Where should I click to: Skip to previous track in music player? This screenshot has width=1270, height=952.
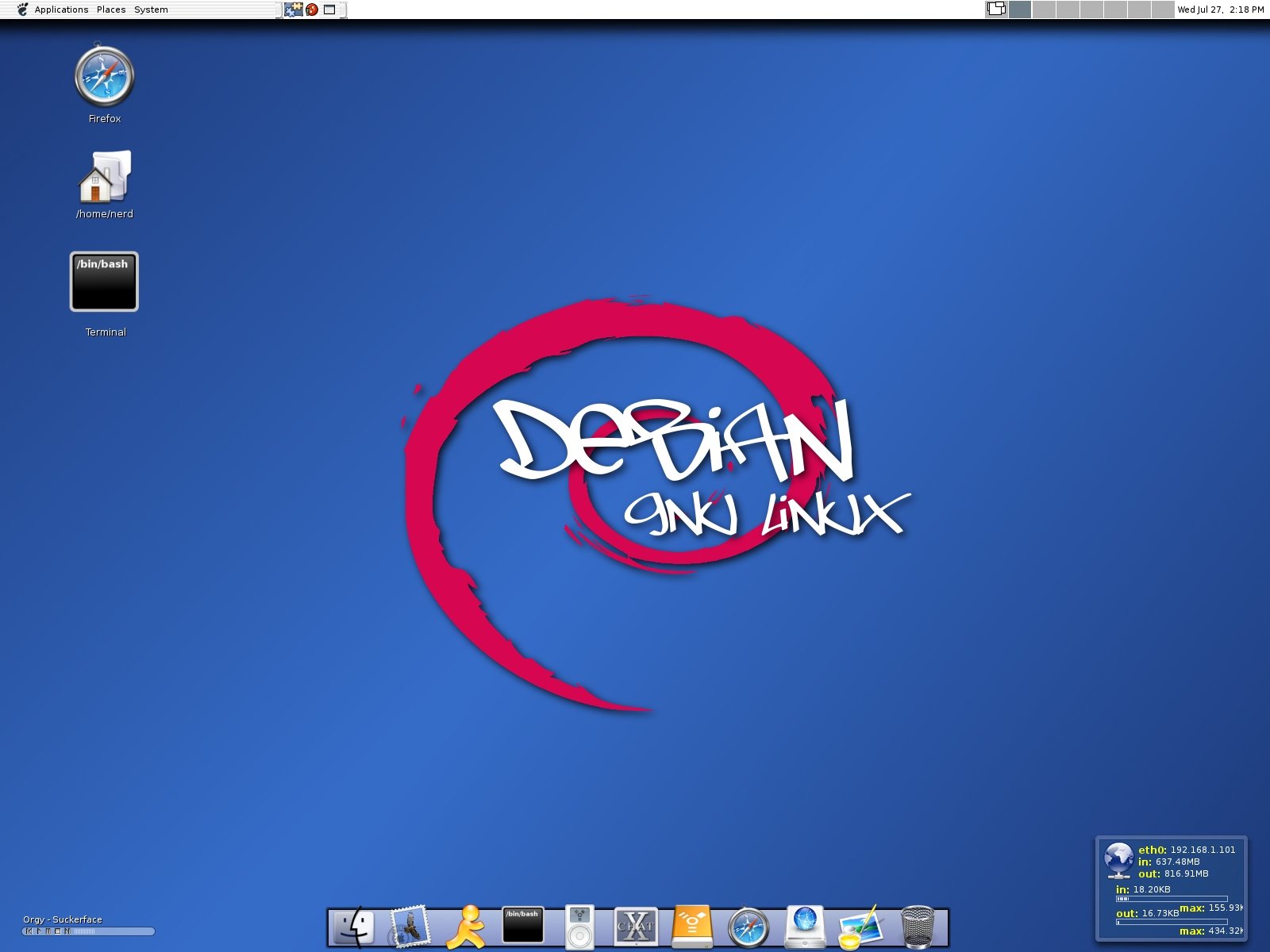point(29,931)
